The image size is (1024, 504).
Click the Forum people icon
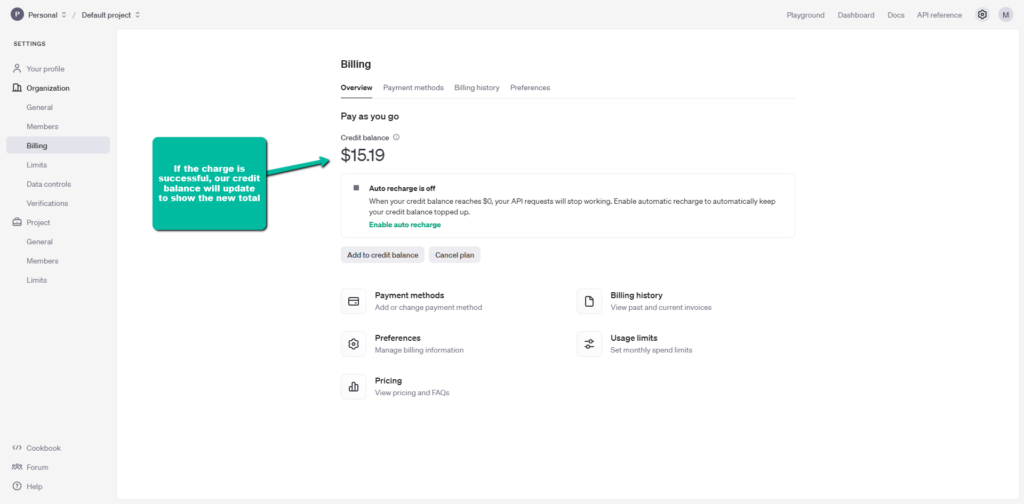(x=17, y=467)
